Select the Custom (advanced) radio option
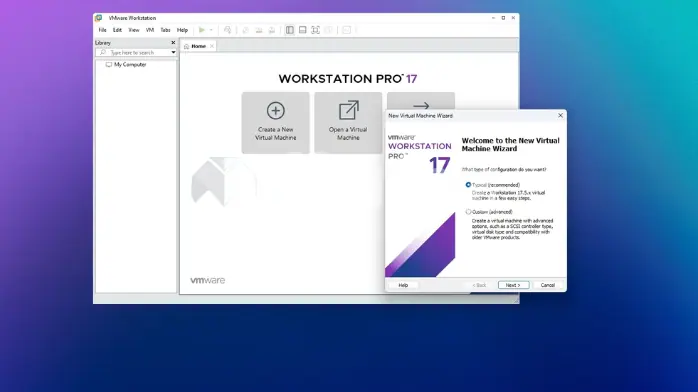 [468, 212]
